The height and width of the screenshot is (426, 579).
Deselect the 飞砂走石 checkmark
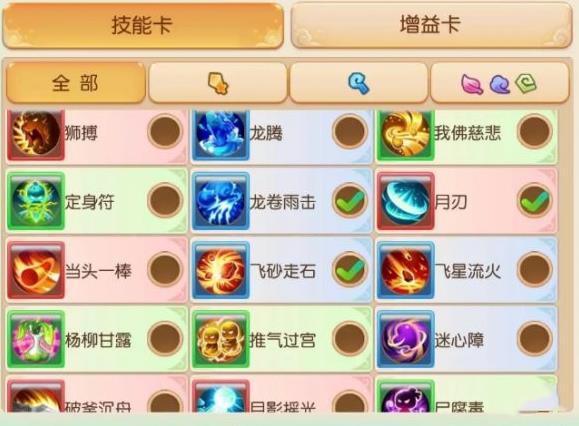coord(350,270)
